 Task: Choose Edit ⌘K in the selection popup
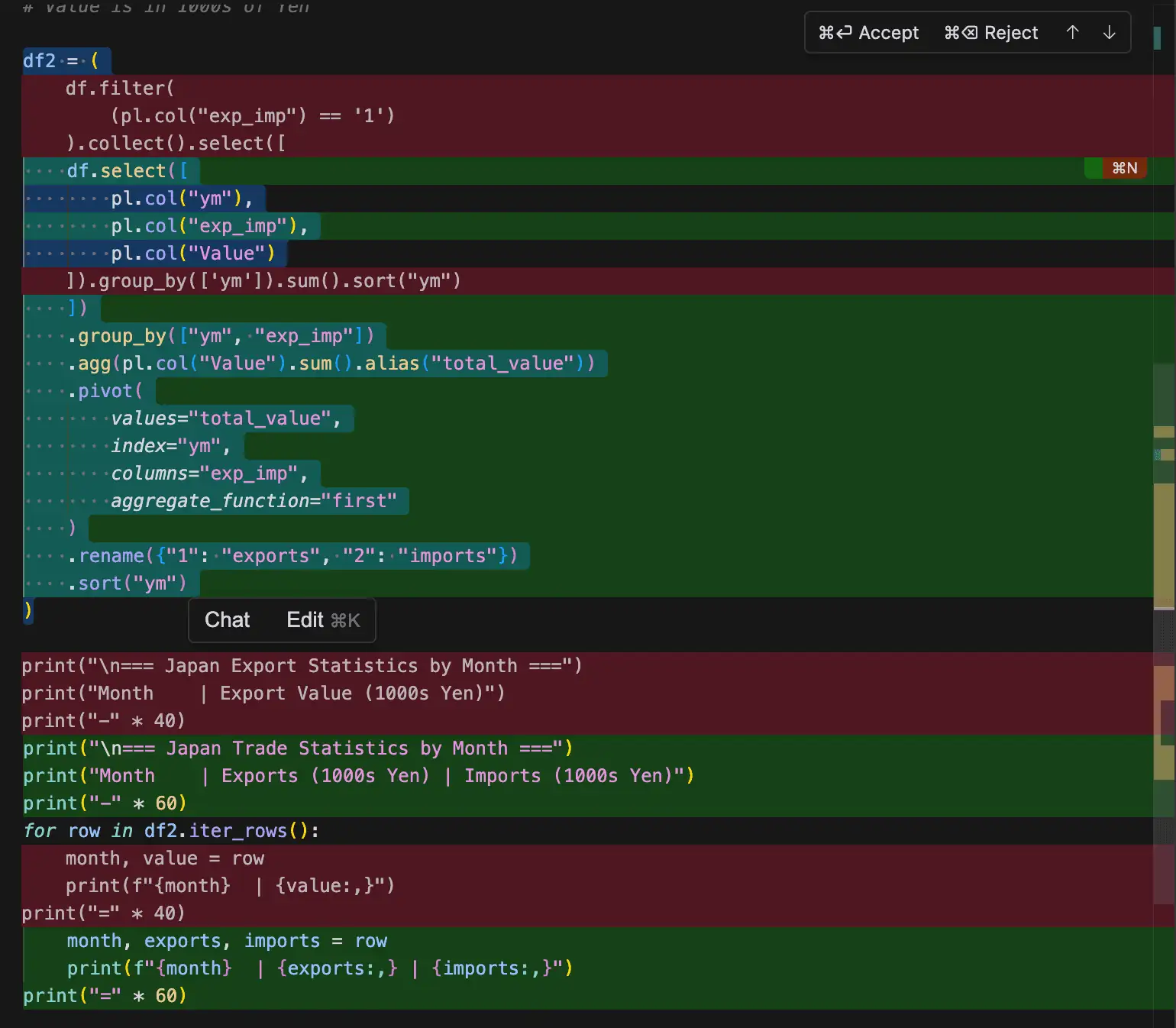pyautogui.click(x=323, y=620)
